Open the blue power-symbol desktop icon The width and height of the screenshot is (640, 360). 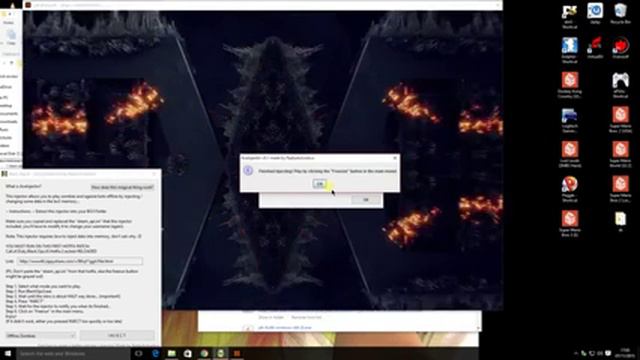[x=595, y=14]
